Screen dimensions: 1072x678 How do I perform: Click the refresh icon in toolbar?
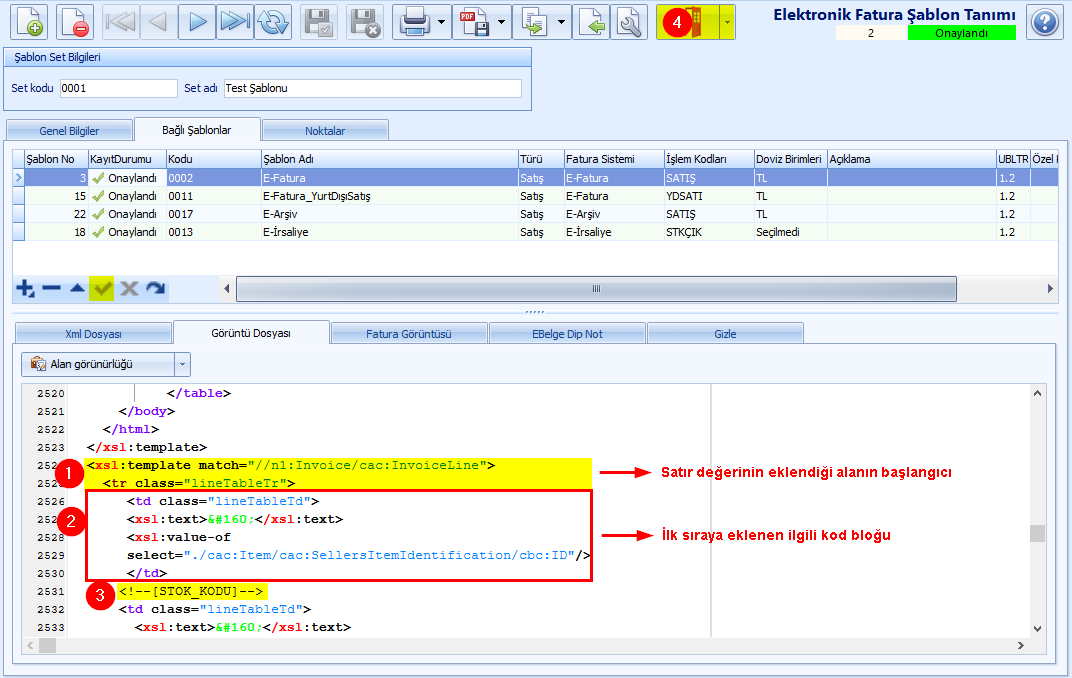273,22
